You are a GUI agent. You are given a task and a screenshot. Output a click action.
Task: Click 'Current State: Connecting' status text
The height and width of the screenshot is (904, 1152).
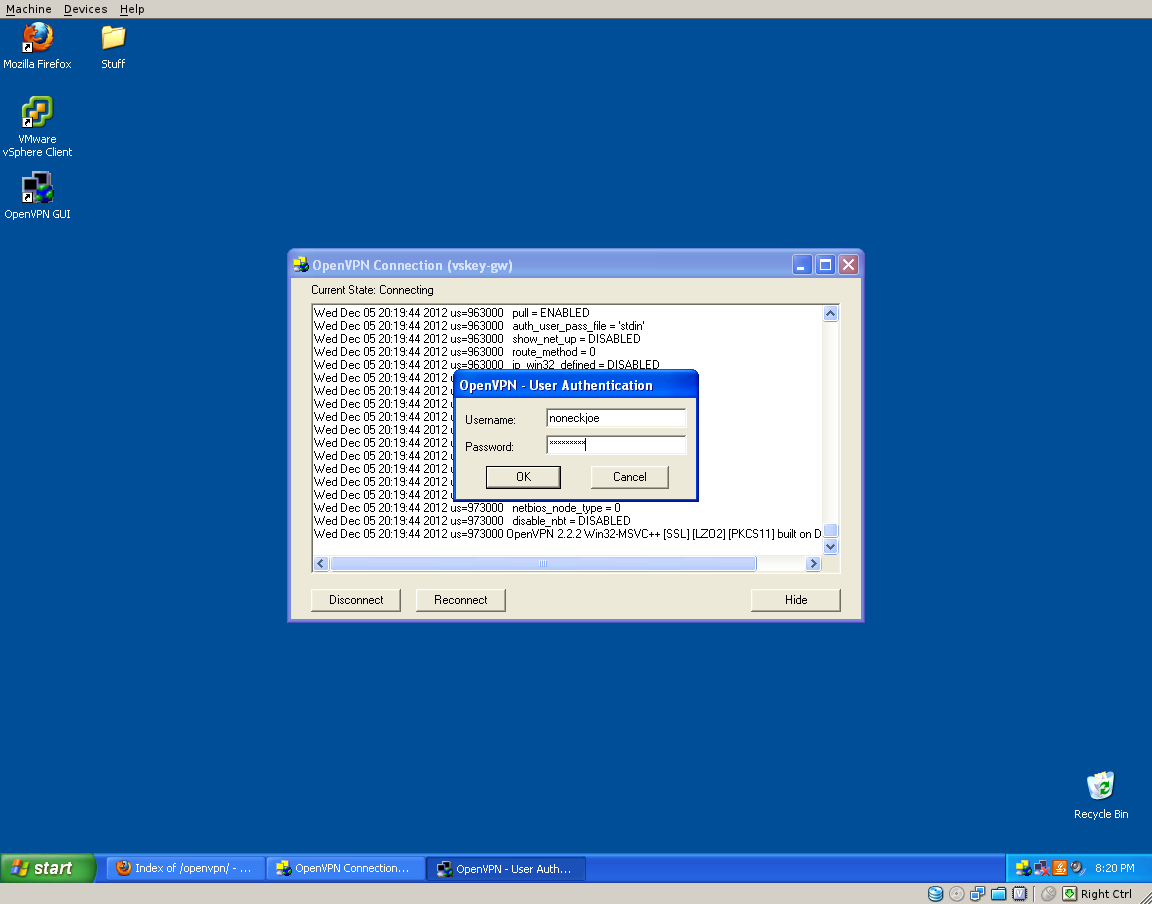(x=372, y=290)
